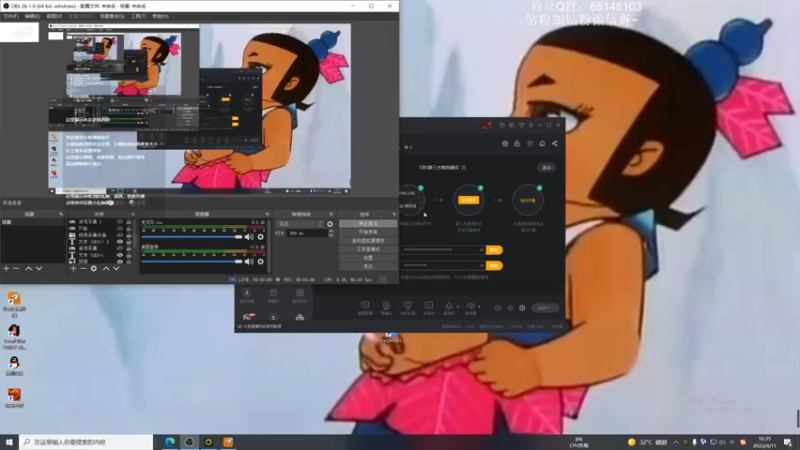The height and width of the screenshot is (450, 800).
Task: Mute the 麦克风/Aux mixer channel
Action: pos(249,237)
